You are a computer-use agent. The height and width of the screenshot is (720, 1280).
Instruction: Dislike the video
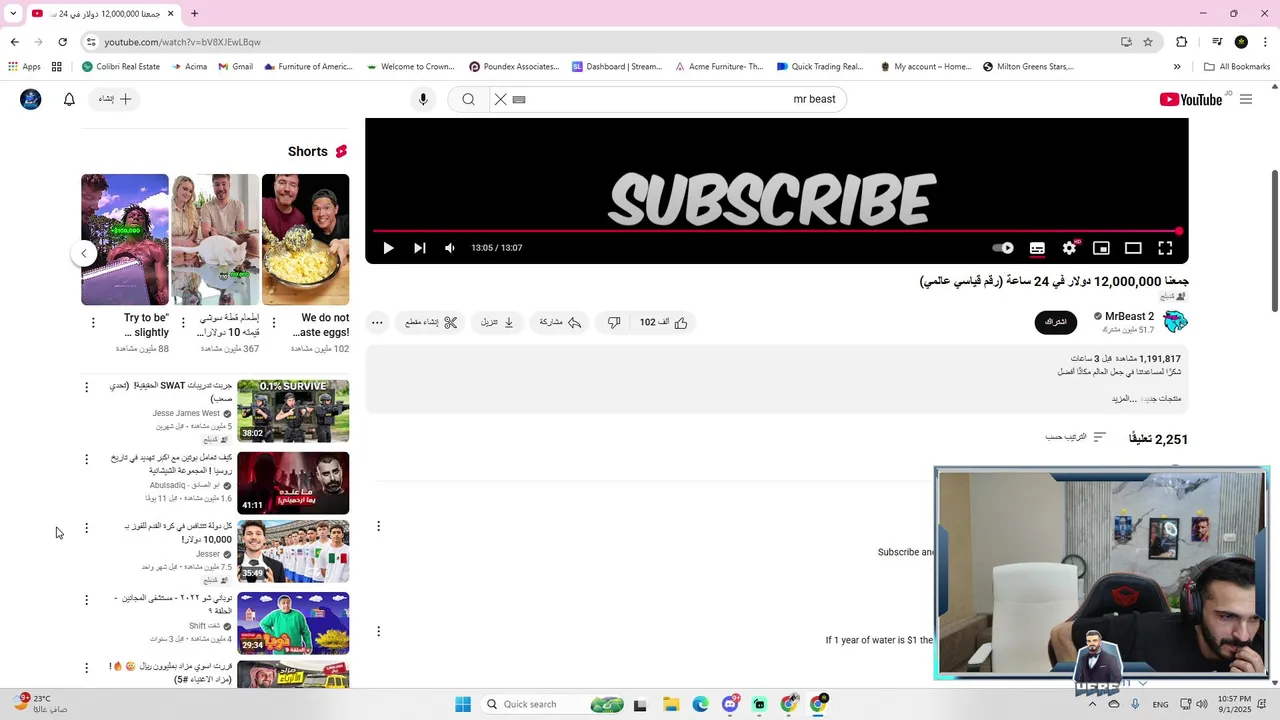pos(614,322)
